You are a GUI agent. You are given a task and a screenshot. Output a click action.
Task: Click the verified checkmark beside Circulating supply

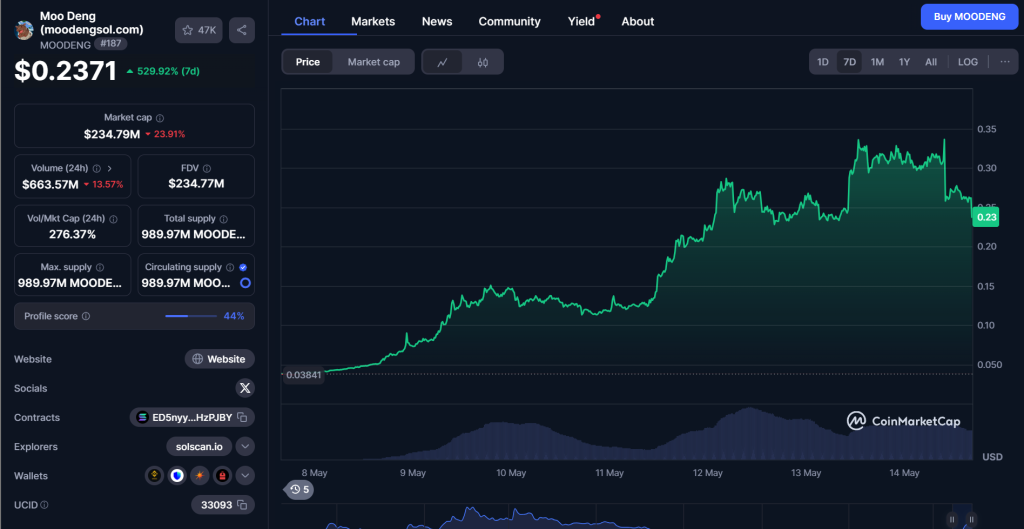pos(243,268)
